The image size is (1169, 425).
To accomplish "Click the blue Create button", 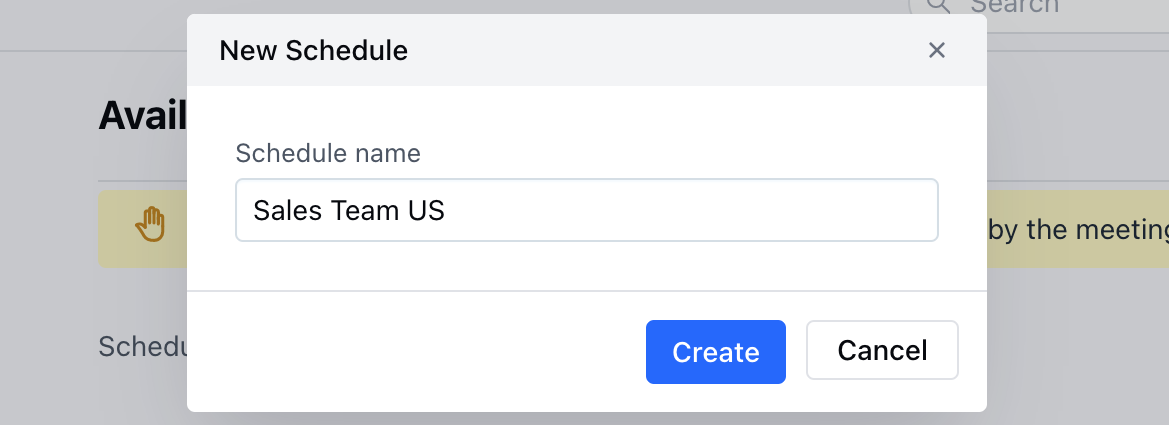I will pyautogui.click(x=716, y=352).
